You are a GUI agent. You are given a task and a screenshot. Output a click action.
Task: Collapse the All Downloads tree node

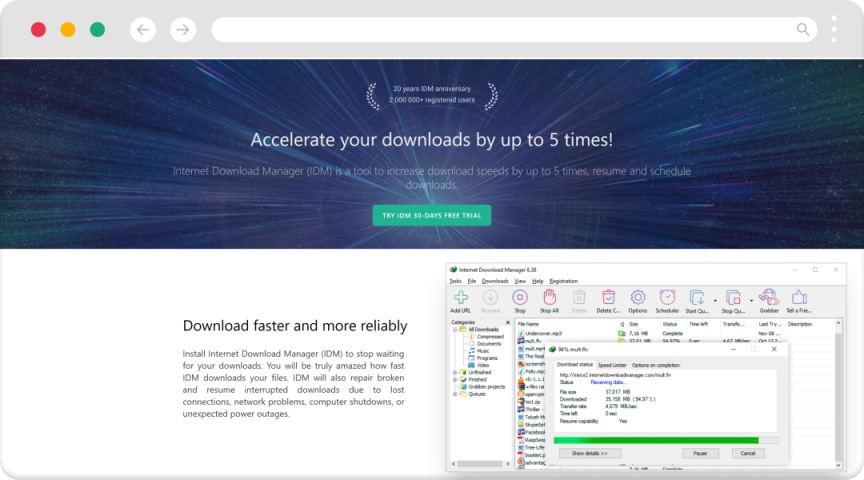(x=455, y=330)
